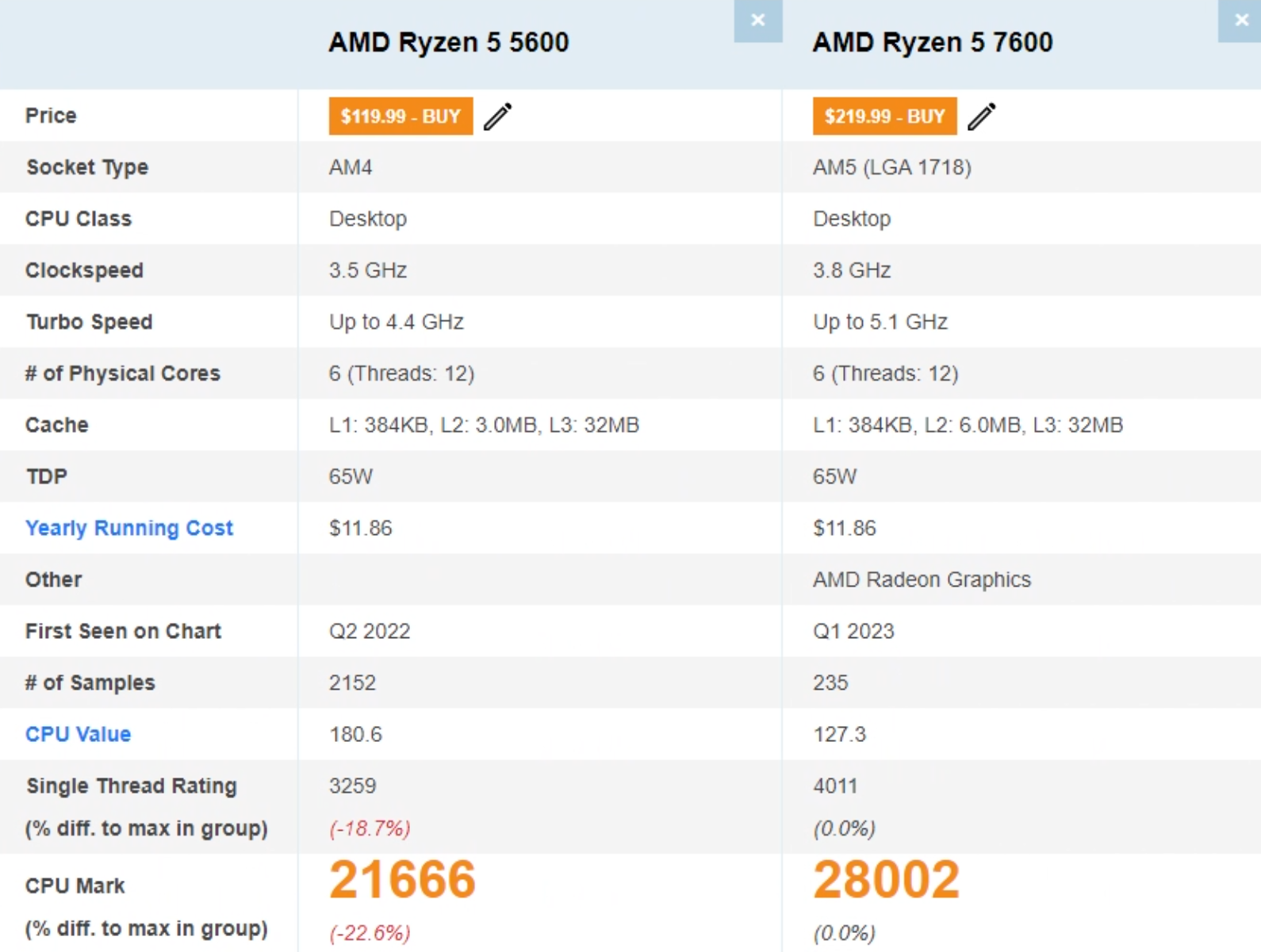The image size is (1261, 952).
Task: Click the Up to 4.4 GHz turbo value
Action: [x=397, y=322]
